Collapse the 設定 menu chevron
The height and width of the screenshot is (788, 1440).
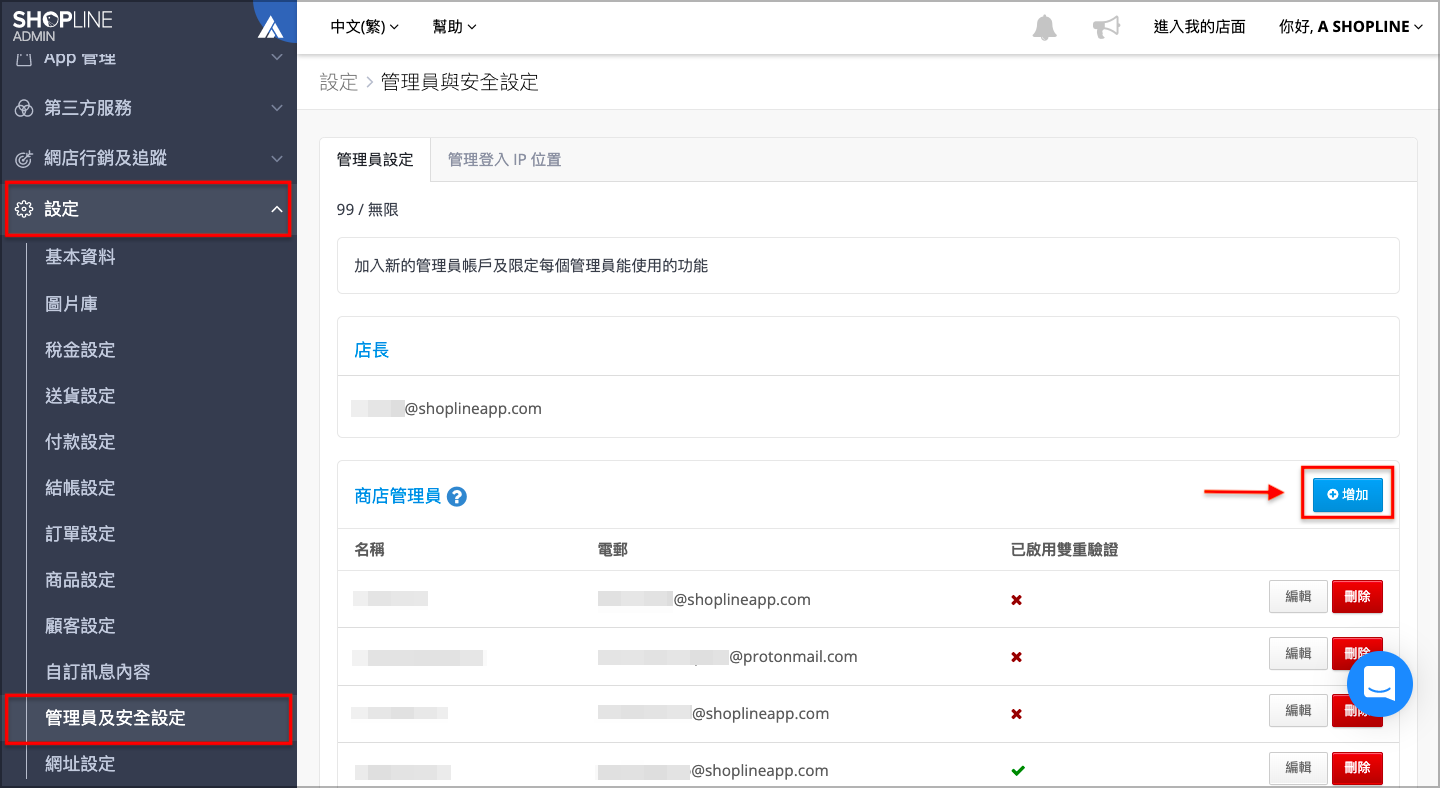(x=277, y=209)
